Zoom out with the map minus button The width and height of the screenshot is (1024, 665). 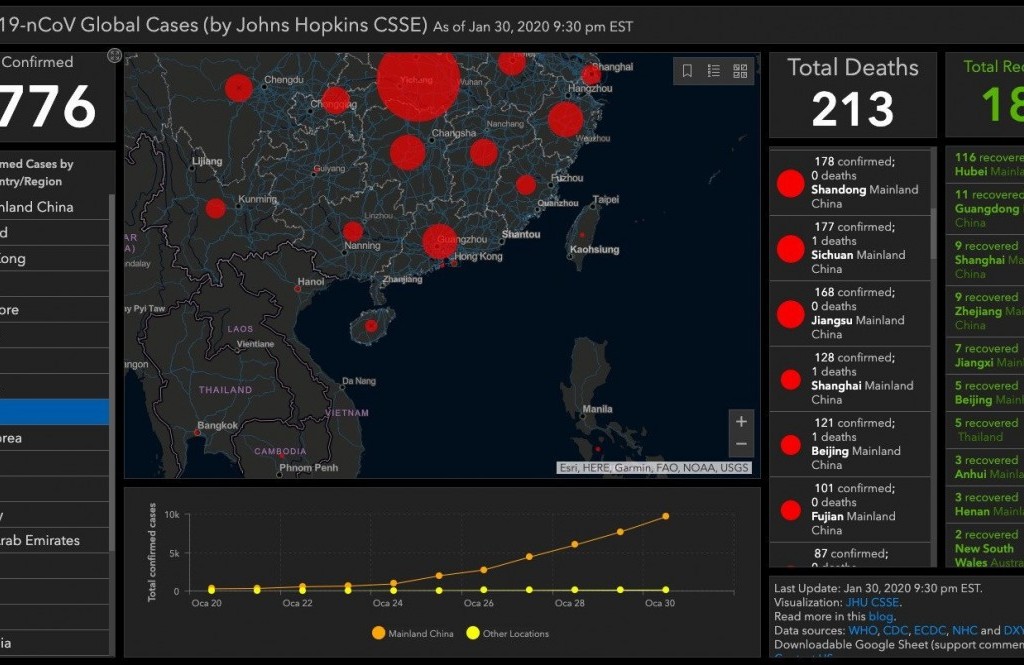click(x=741, y=444)
